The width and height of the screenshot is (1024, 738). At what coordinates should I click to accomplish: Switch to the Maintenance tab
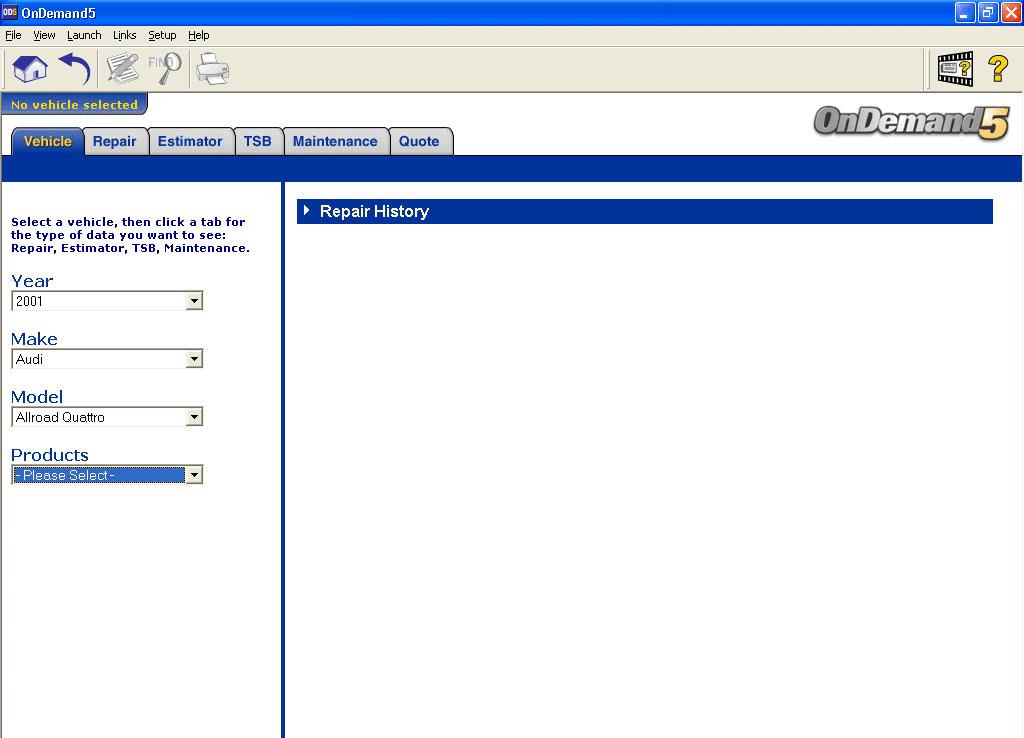coord(335,141)
